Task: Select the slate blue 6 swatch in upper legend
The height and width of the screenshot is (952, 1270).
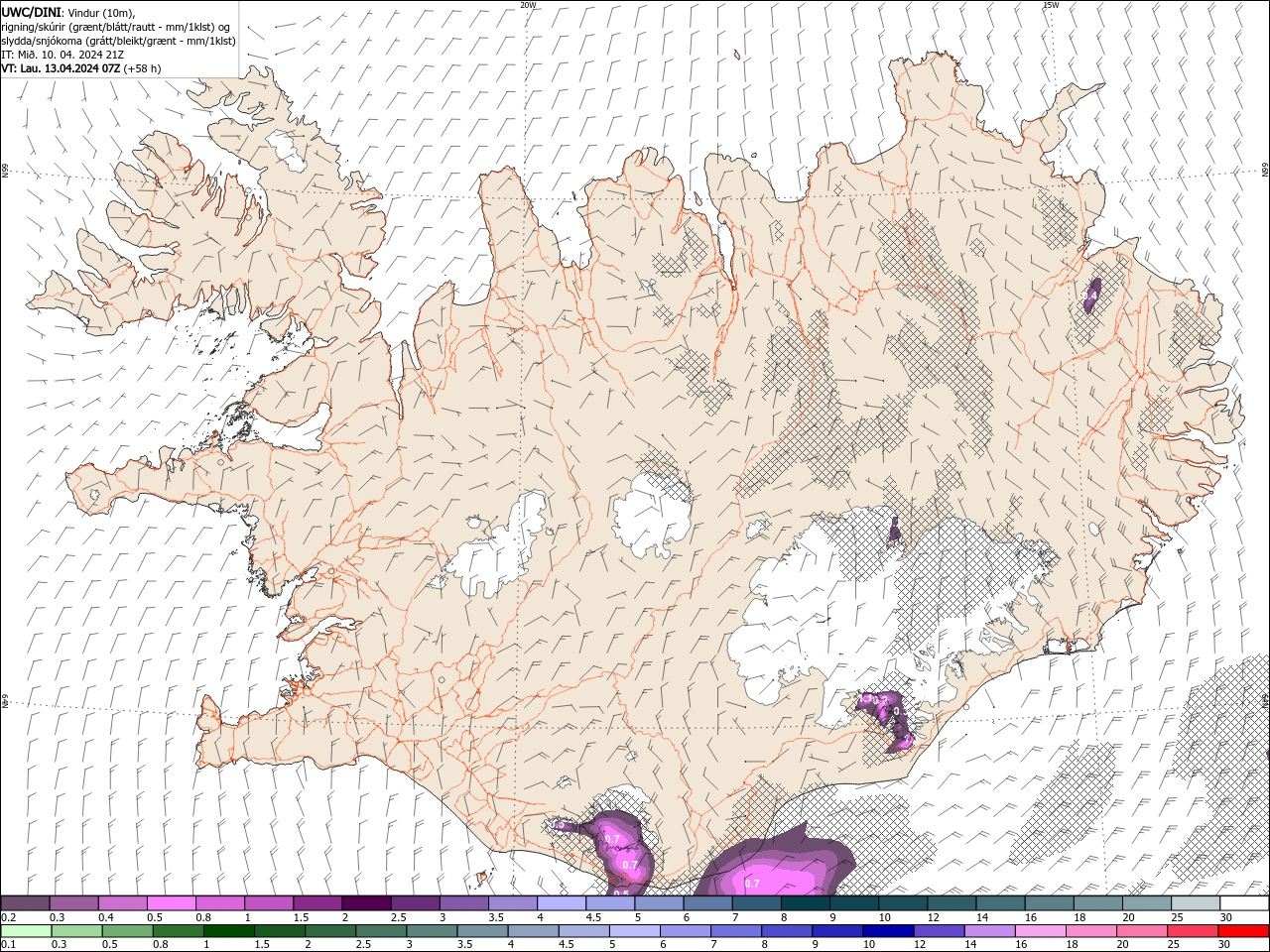Action: coord(707,903)
